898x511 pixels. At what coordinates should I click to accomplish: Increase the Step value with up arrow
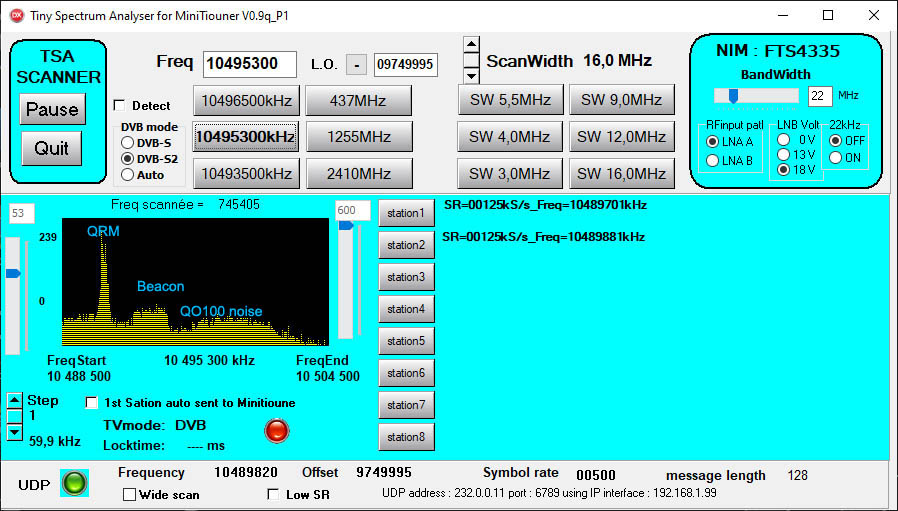pos(14,400)
